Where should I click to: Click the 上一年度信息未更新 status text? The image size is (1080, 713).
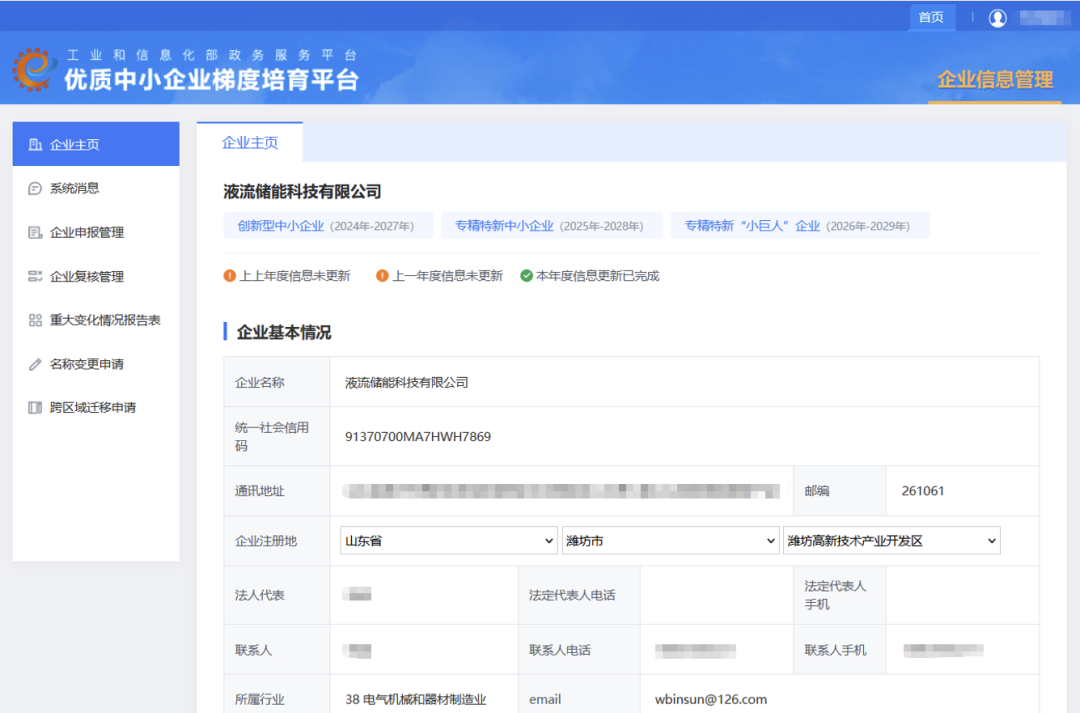tap(447, 276)
